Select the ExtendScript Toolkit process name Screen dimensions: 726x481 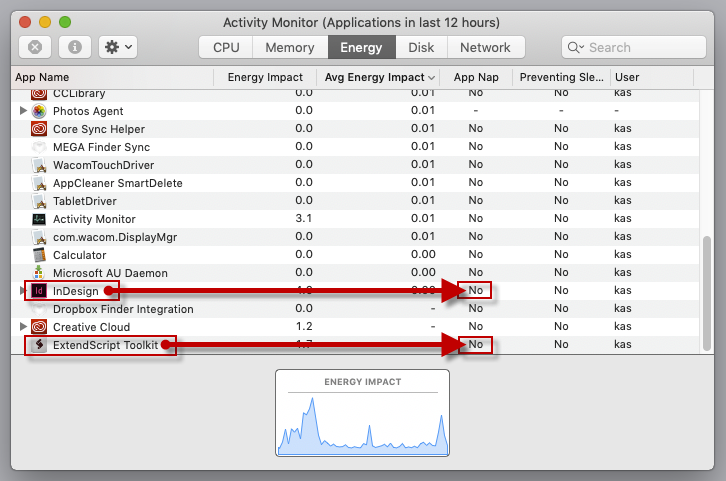tap(106, 345)
